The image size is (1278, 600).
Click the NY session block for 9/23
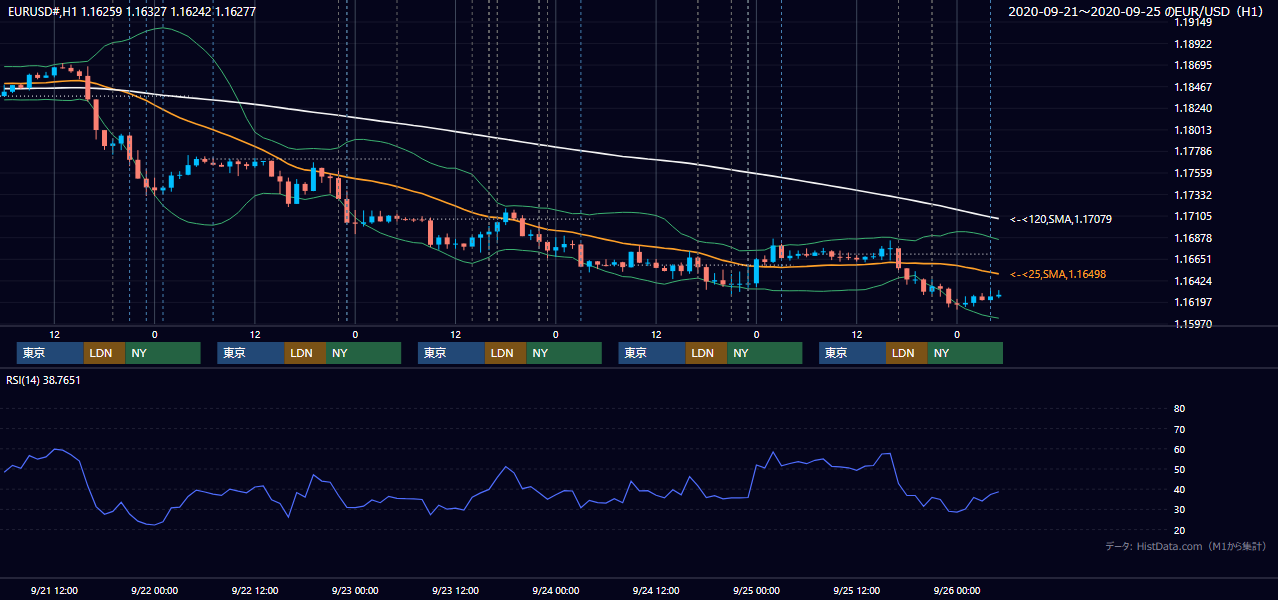coord(564,353)
